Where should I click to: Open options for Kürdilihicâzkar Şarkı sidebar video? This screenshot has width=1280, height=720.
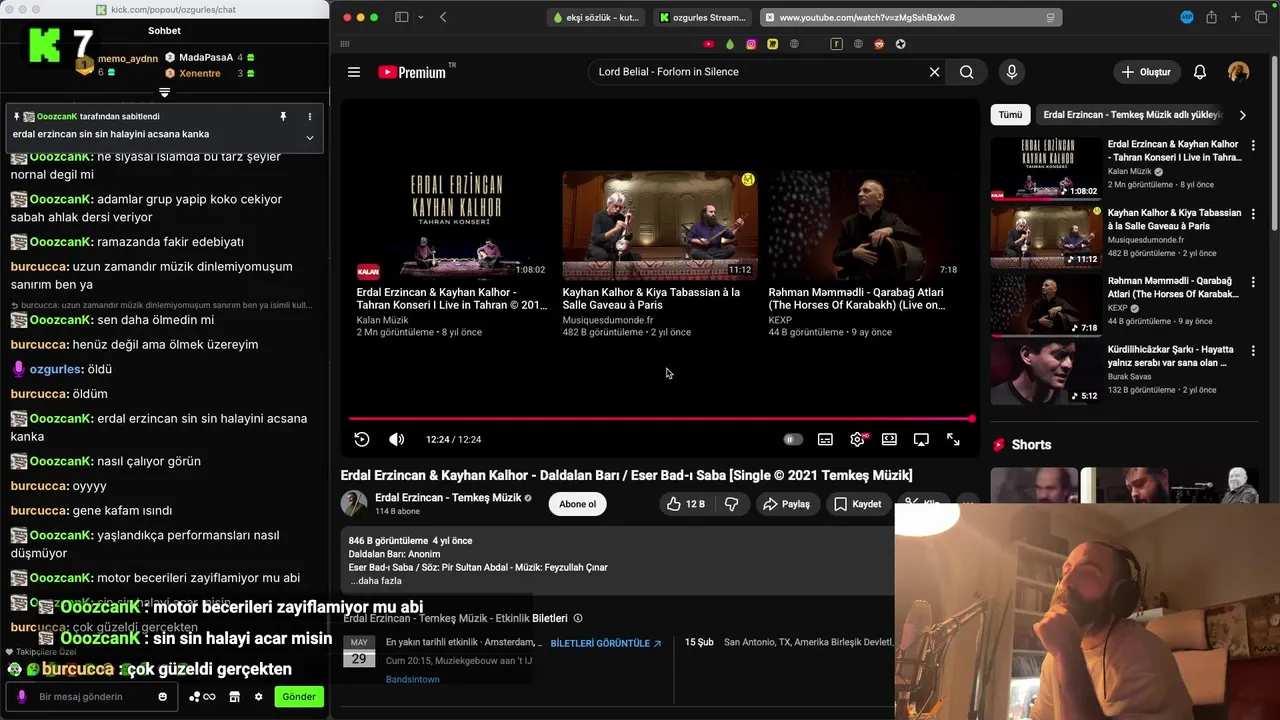tap(1253, 351)
